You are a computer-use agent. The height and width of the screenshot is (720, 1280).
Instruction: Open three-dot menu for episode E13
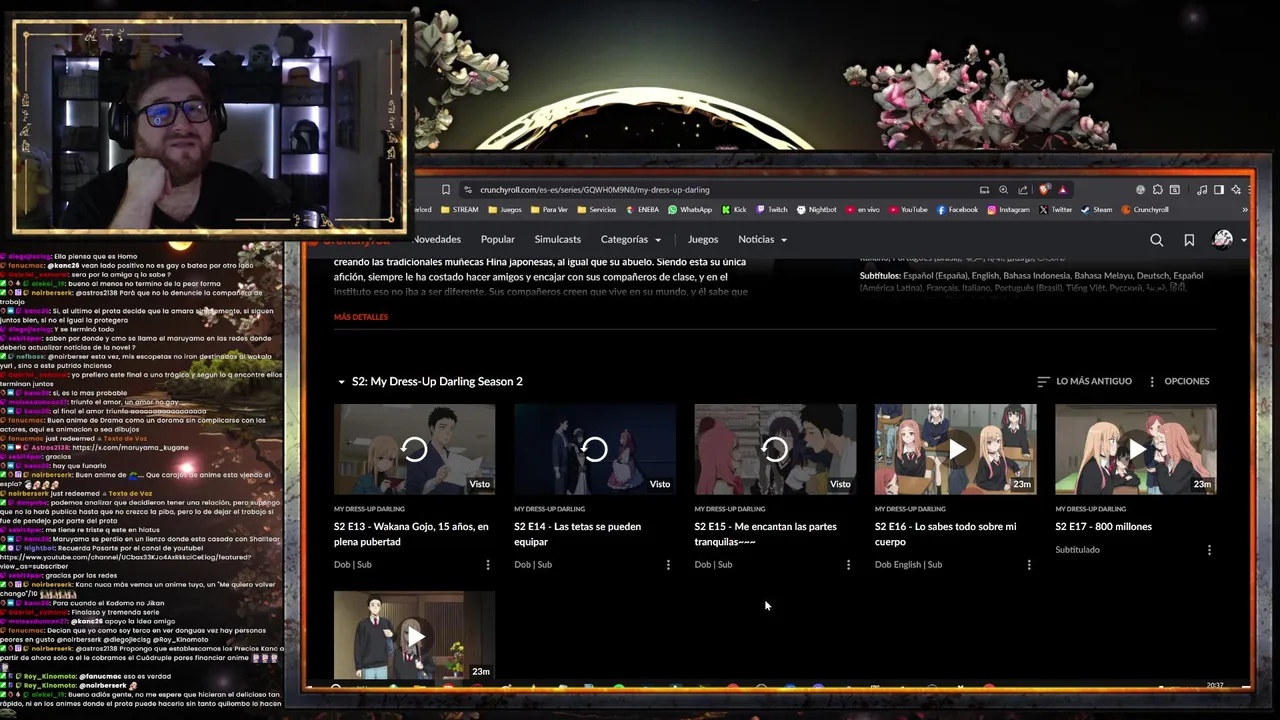point(488,565)
